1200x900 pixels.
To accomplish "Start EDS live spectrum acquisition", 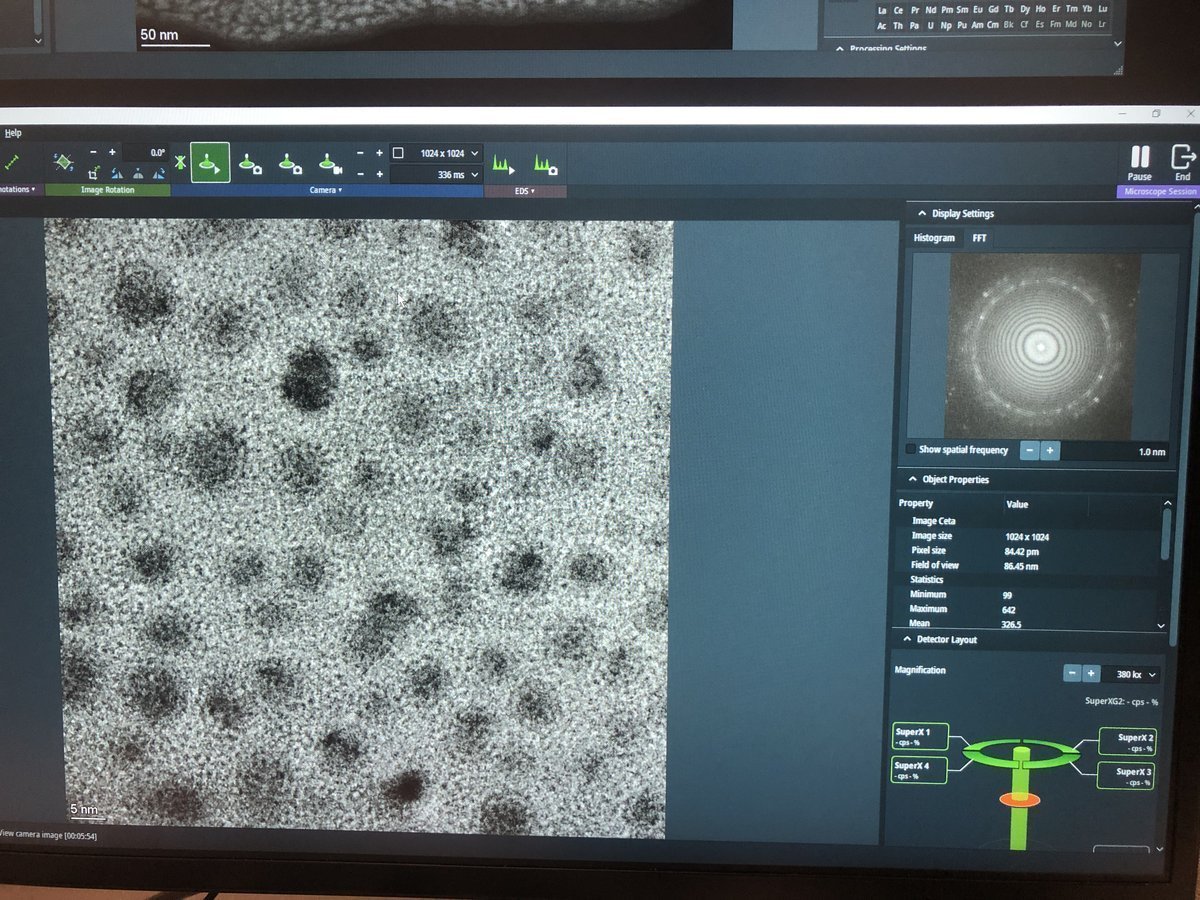I will click(503, 163).
